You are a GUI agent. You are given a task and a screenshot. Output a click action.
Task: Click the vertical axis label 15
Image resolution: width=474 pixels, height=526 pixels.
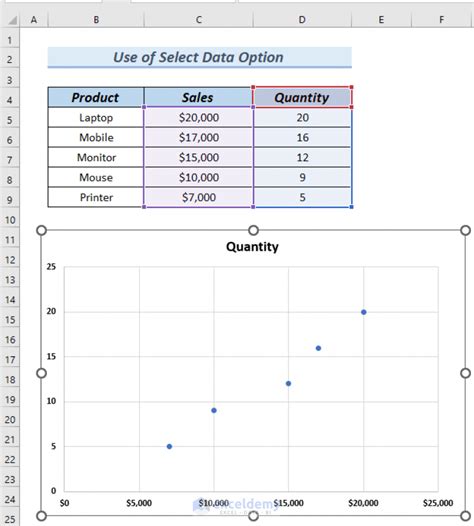(x=51, y=357)
